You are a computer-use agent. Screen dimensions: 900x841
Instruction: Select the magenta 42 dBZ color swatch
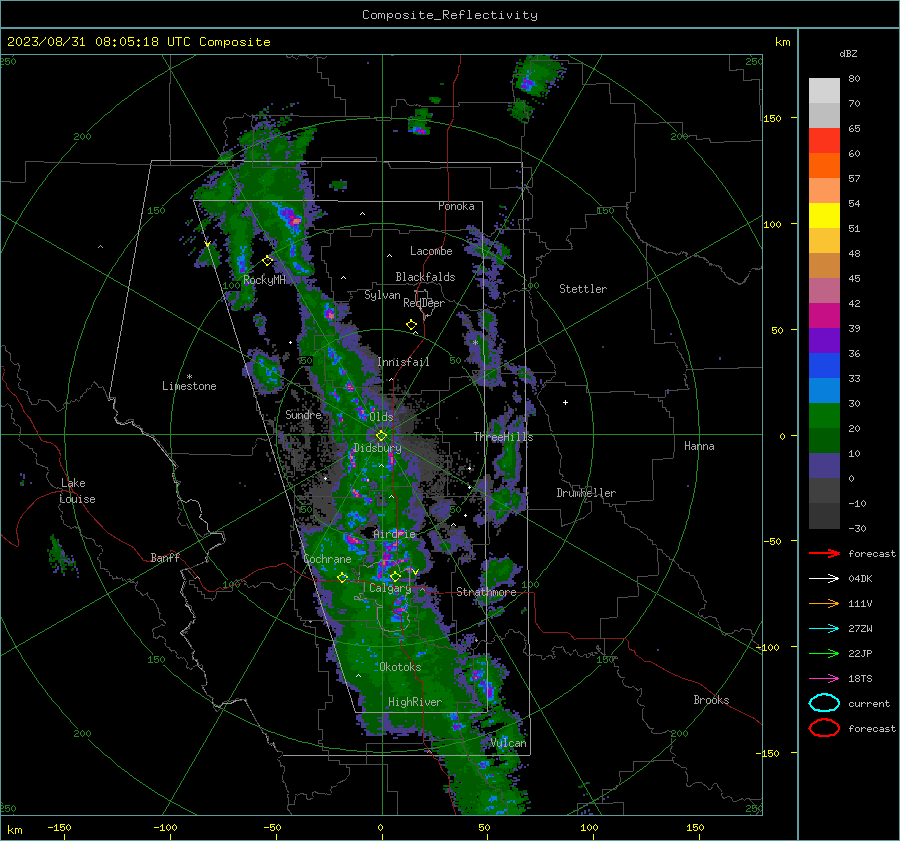coord(824,315)
